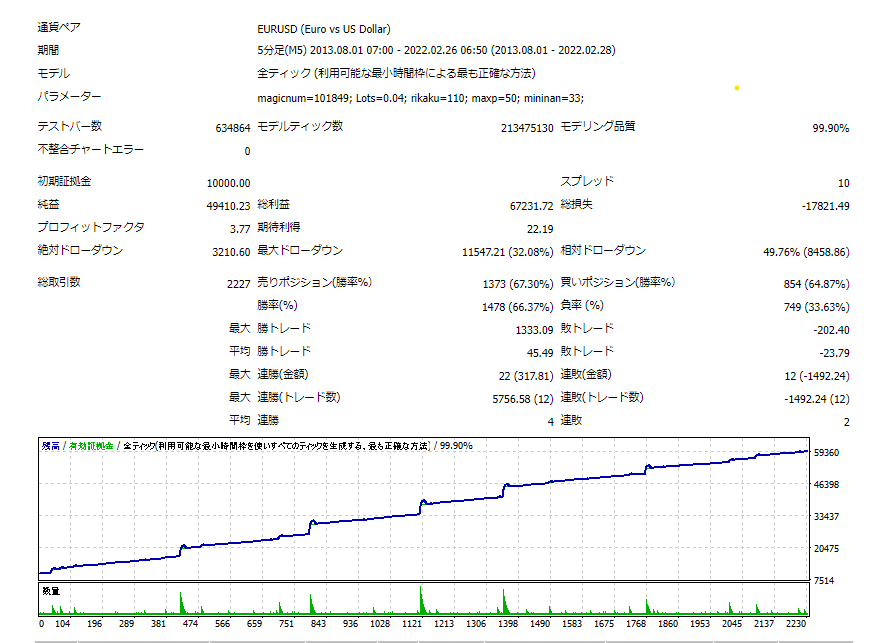Click the modelling quality value 99.90%
881x643 pixels.
[830, 128]
